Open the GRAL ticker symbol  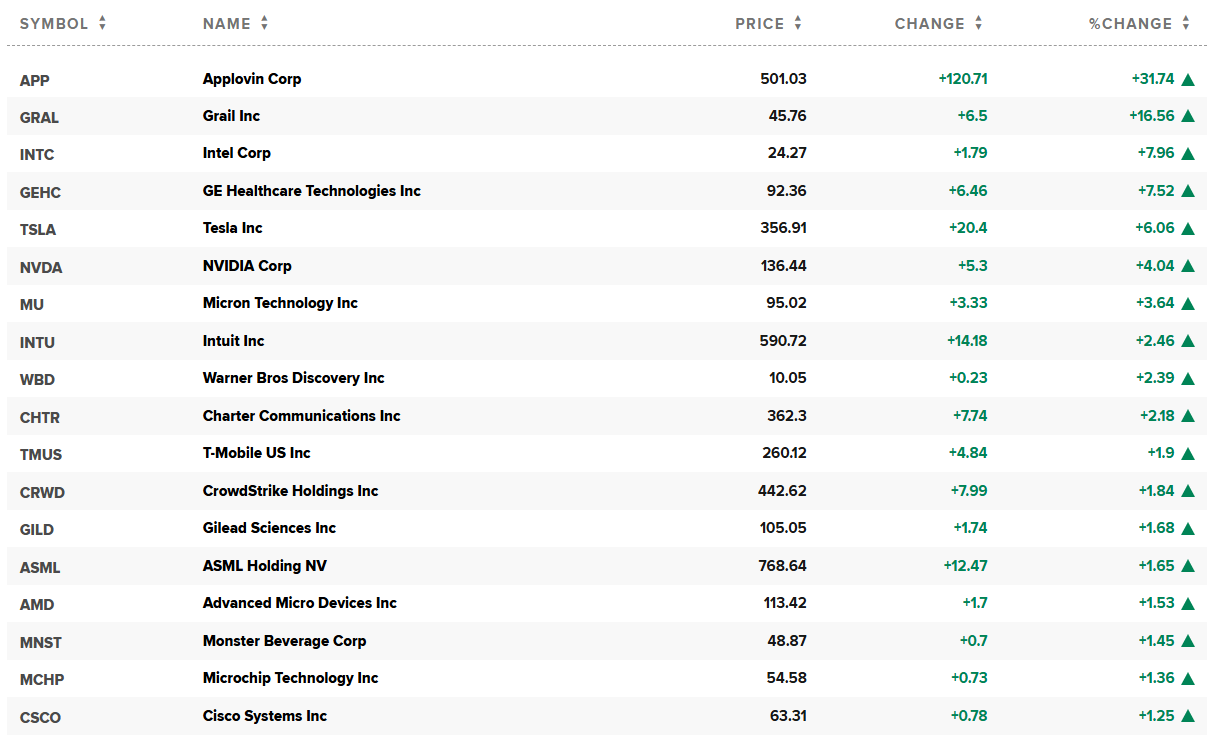[39, 117]
